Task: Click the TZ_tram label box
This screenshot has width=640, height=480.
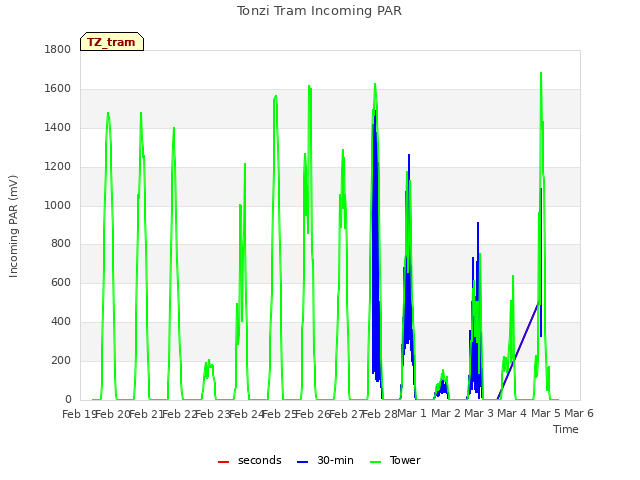Action: (112, 42)
